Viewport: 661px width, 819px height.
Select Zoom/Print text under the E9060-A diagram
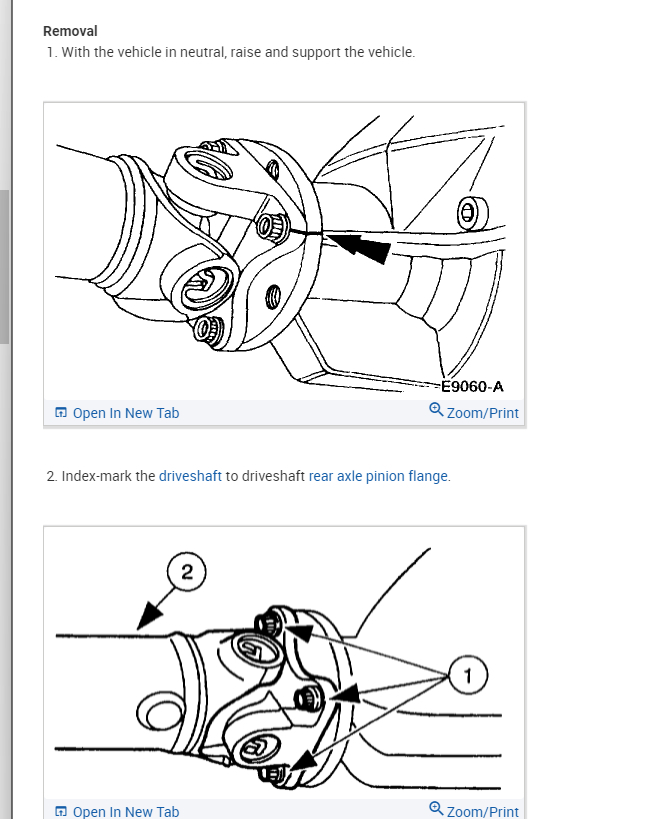483,413
